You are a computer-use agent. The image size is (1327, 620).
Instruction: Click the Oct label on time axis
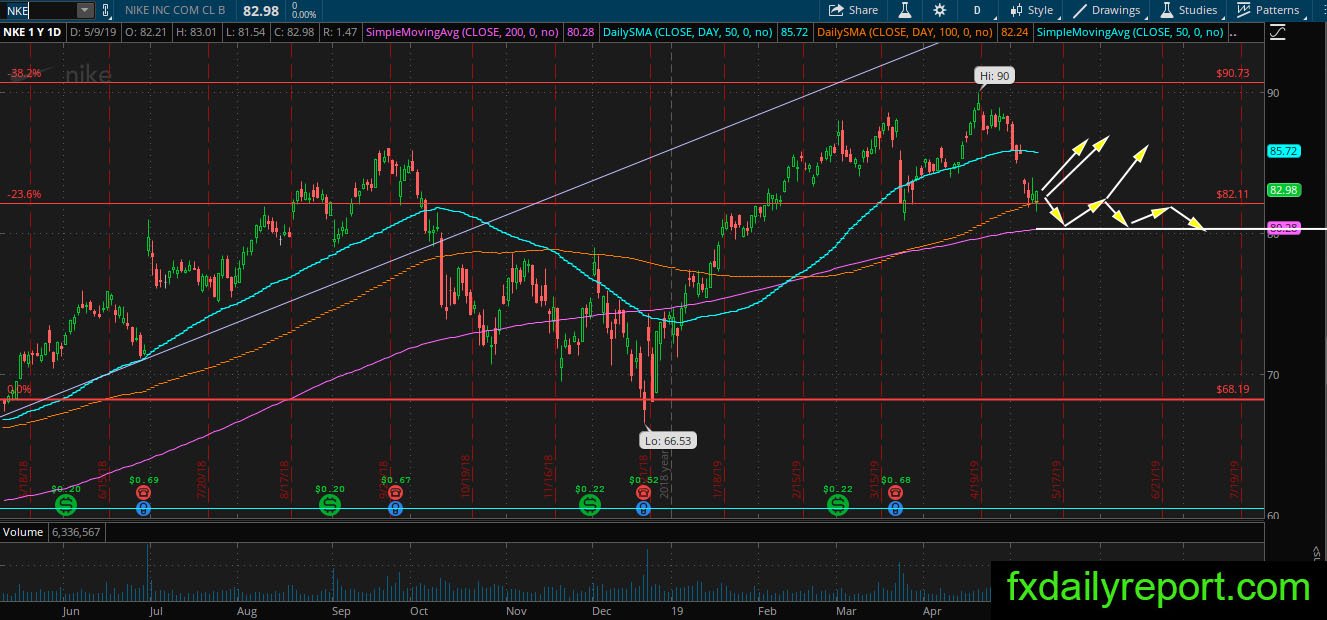tap(418, 609)
